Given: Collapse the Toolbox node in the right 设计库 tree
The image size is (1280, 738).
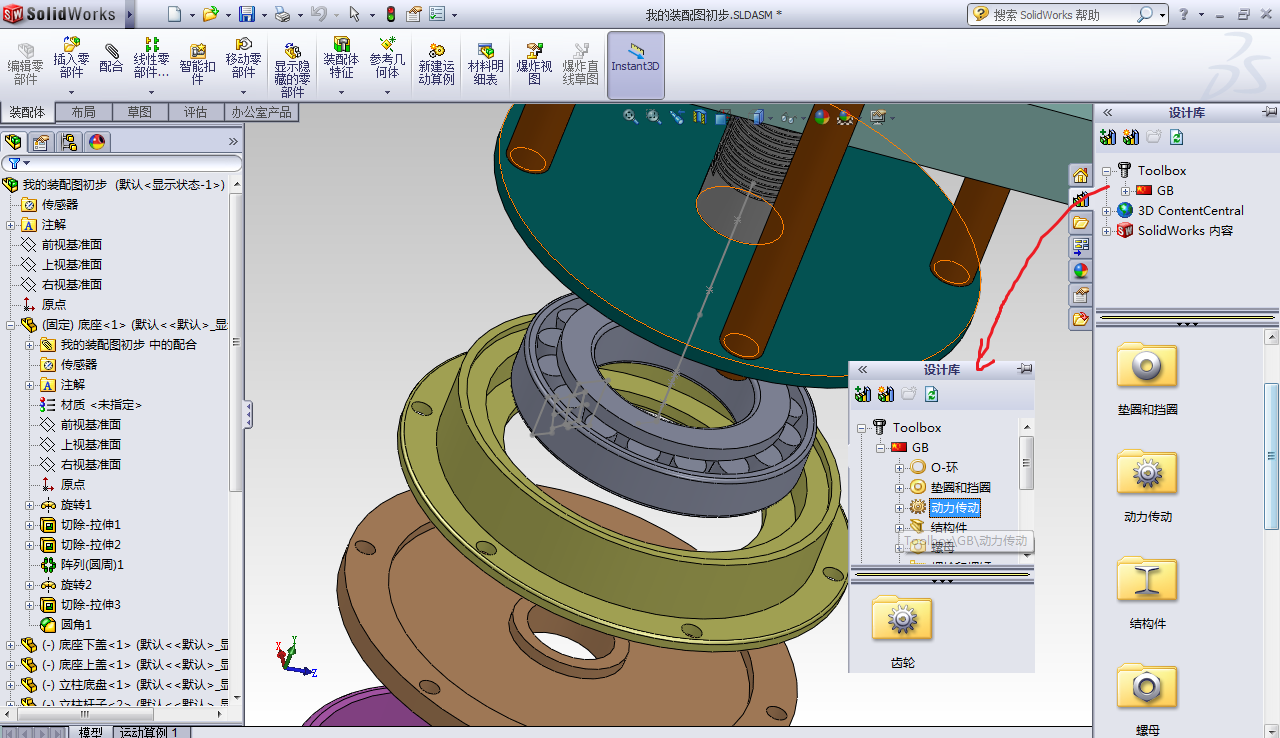Looking at the screenshot, I should click(x=1107, y=171).
